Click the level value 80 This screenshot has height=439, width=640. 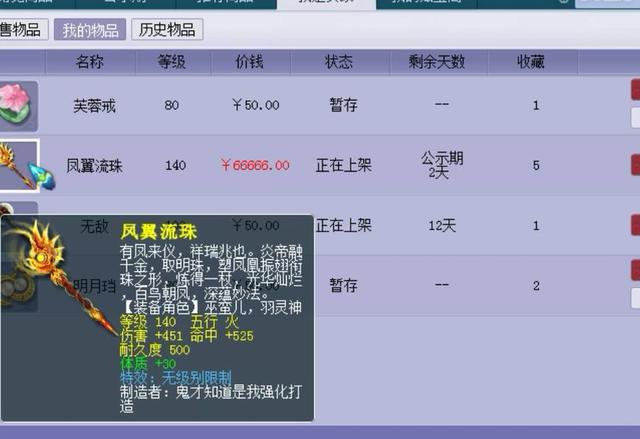tap(172, 105)
